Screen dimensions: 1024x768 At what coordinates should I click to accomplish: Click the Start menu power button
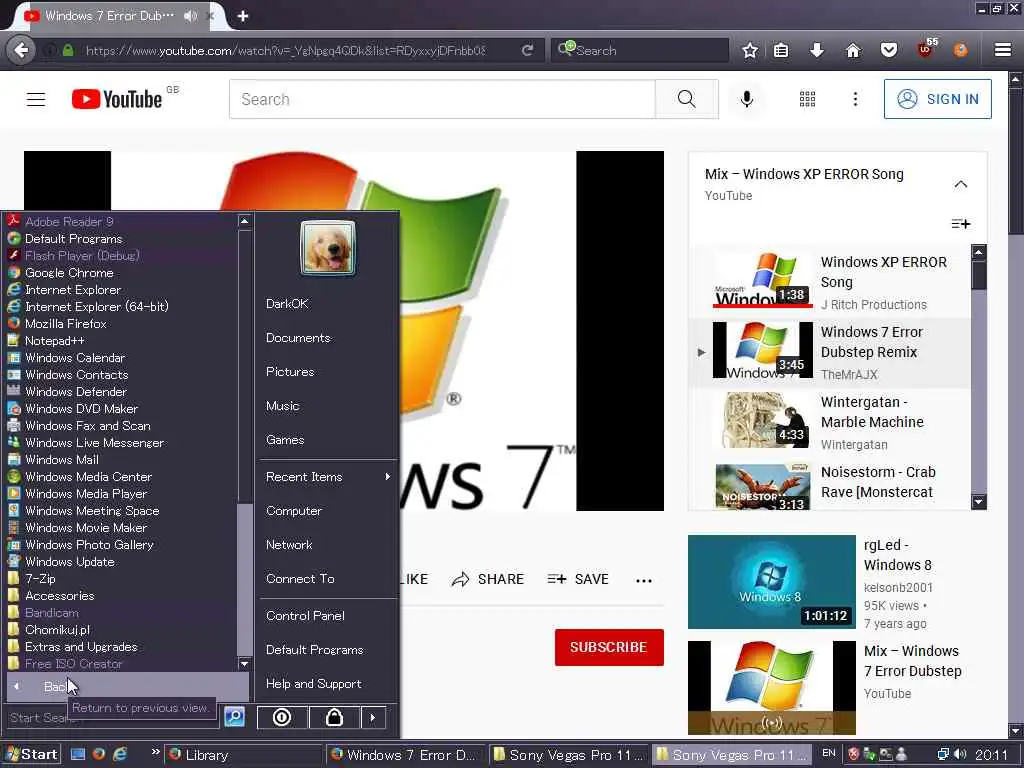(x=282, y=718)
